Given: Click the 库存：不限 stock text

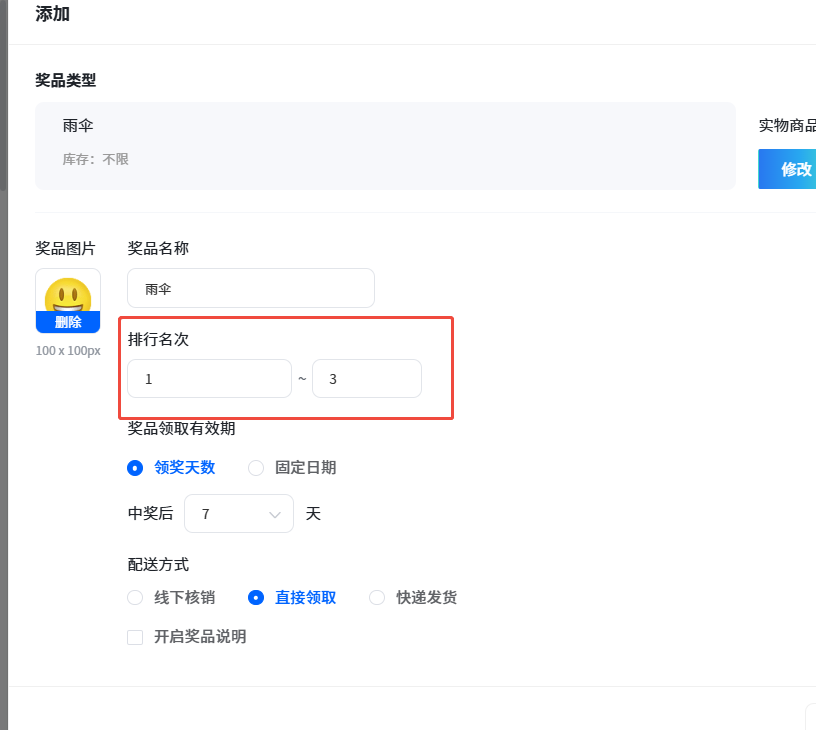Looking at the screenshot, I should (x=96, y=159).
